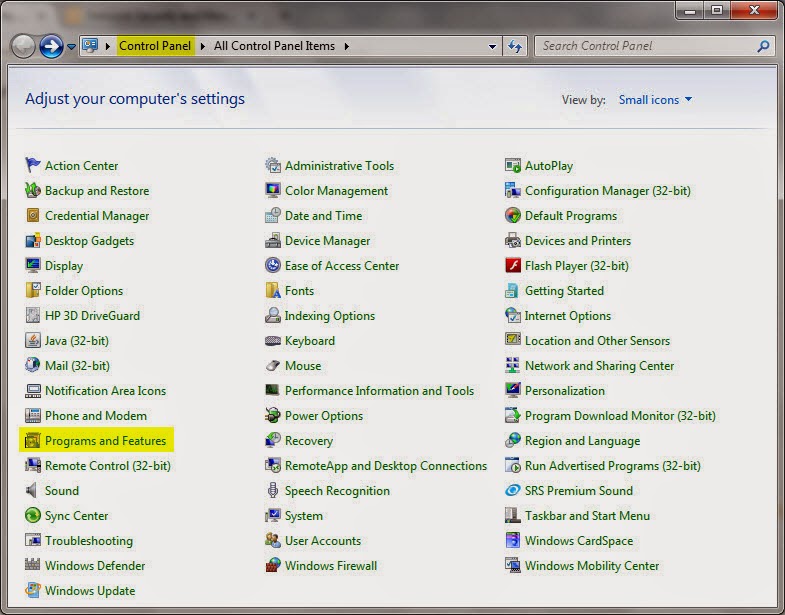Open the Indexing Options link
Image resolution: width=785 pixels, height=615 pixels.
(x=329, y=316)
